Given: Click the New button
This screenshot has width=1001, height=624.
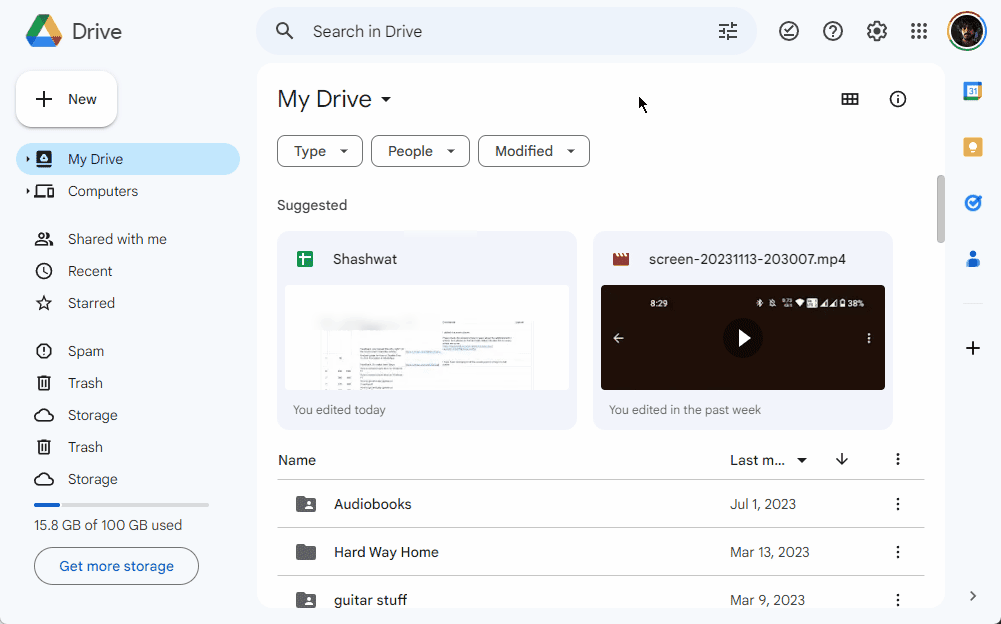Looking at the screenshot, I should (67, 99).
